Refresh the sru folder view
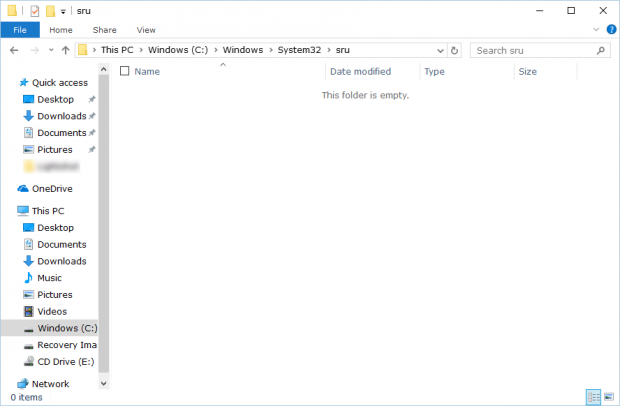The image size is (620, 406). (455, 50)
